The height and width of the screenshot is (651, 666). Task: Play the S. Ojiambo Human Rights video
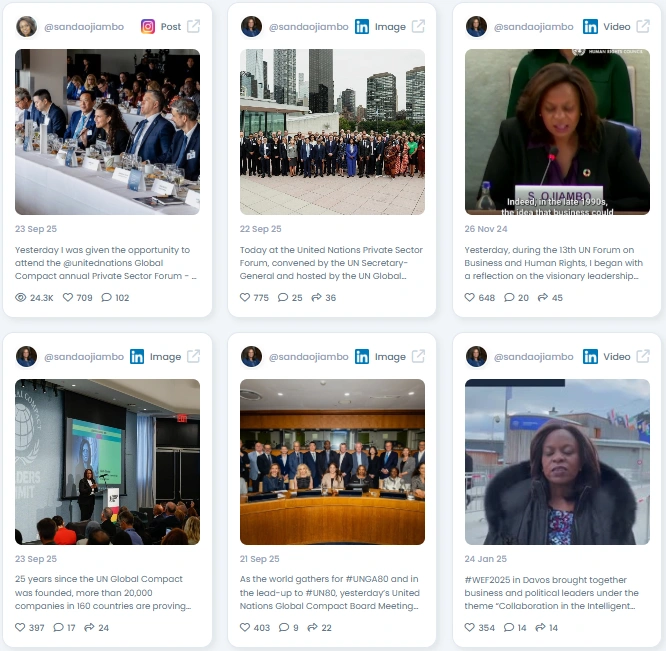tap(557, 132)
